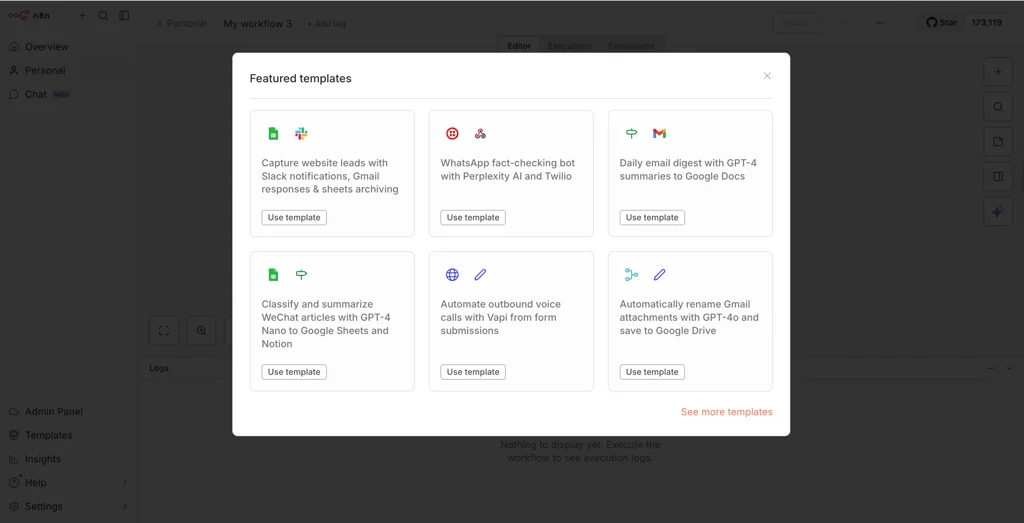Collapse the Logs panel chevron
The height and width of the screenshot is (523, 1024).
1009,368
